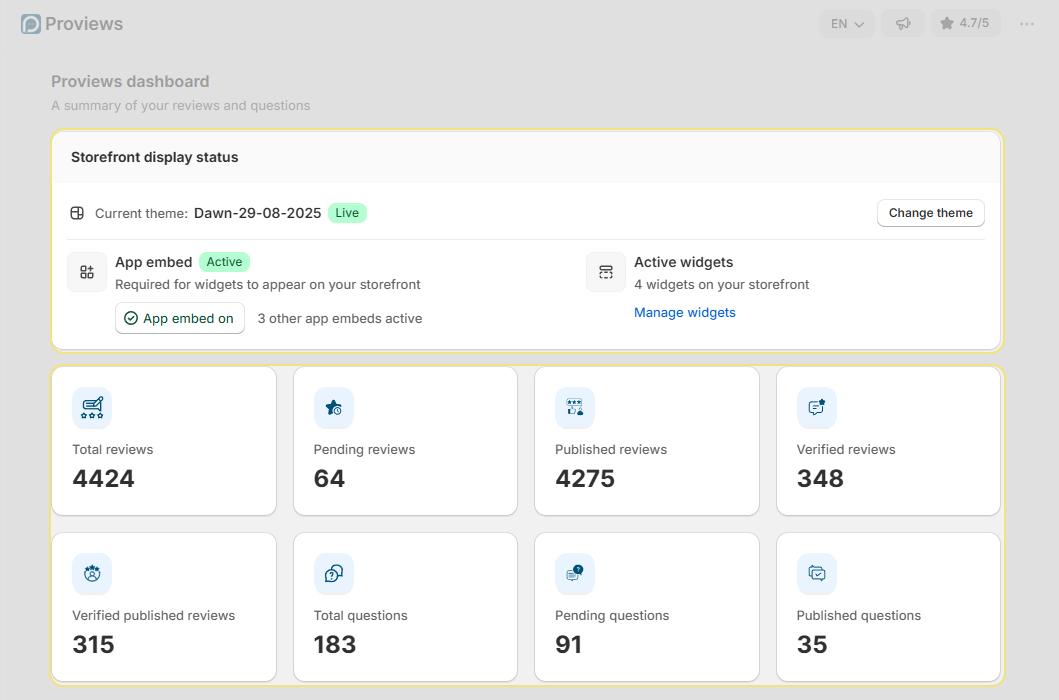Click '4 widgets on your storefront' text
The image size is (1059, 700).
pos(721,284)
